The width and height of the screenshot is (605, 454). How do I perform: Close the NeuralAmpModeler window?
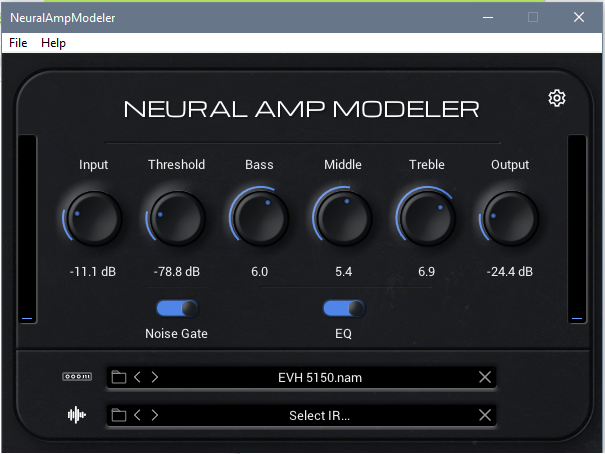tap(579, 17)
